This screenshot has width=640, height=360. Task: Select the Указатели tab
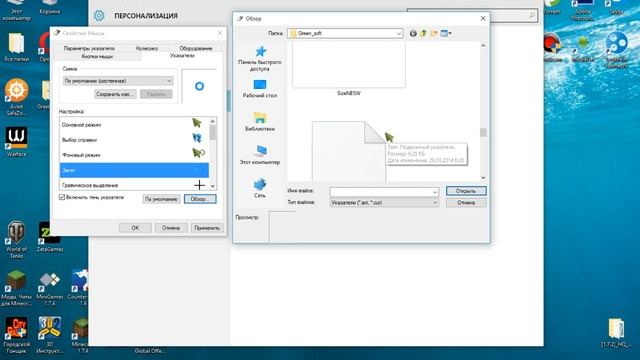pyautogui.click(x=182, y=56)
